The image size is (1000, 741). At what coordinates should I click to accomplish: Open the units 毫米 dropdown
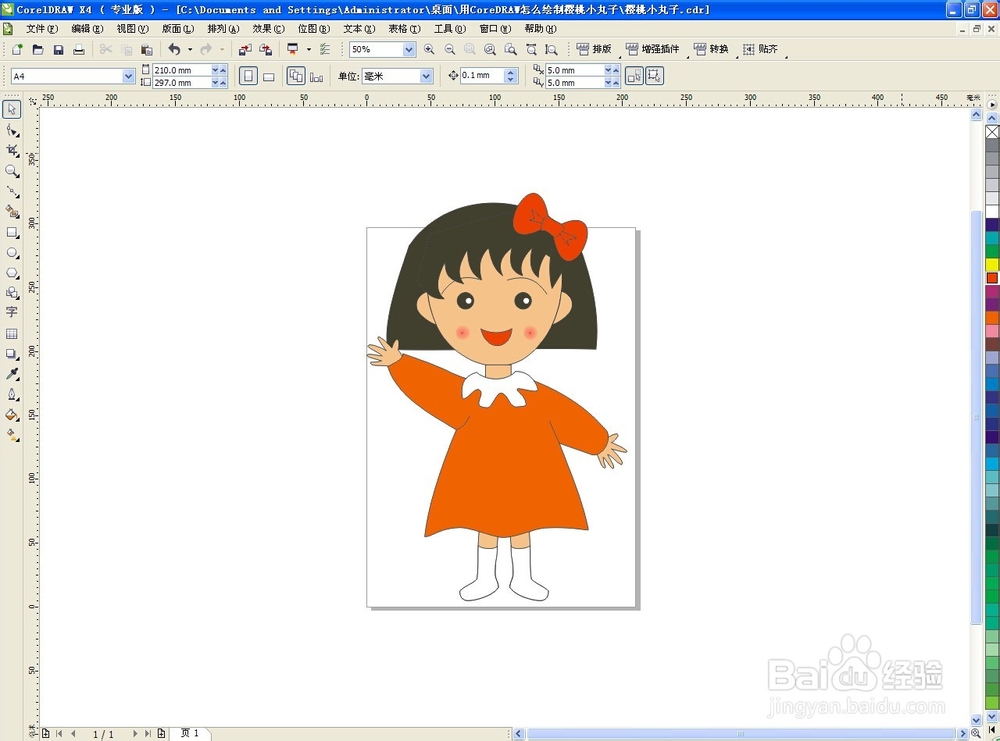pos(426,76)
